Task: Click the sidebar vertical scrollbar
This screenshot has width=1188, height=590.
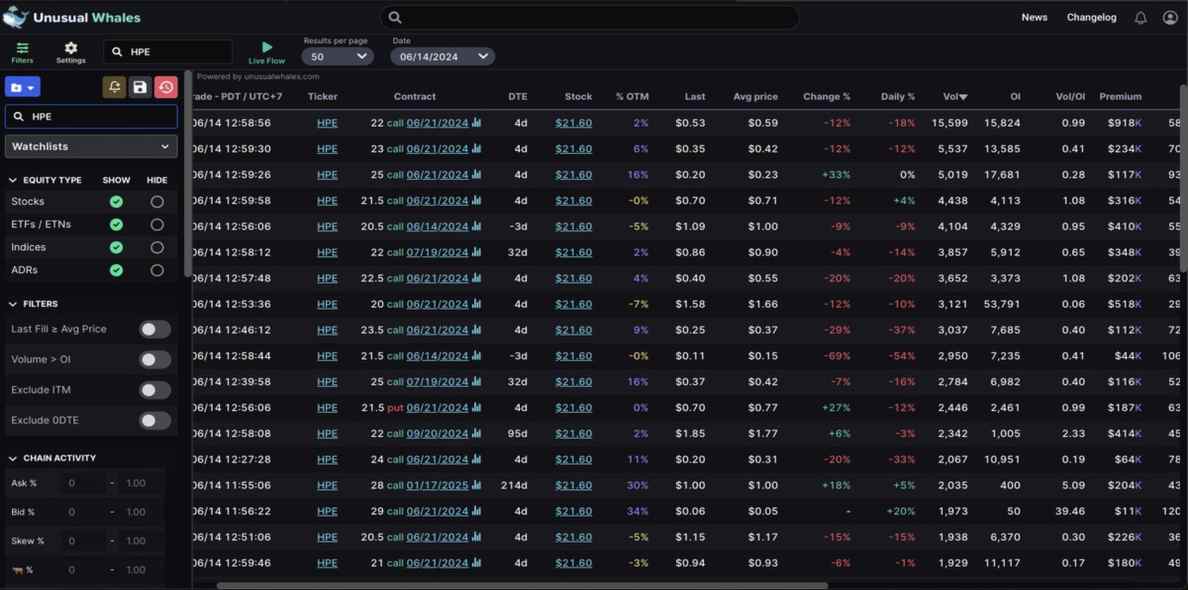Action: tap(188, 174)
